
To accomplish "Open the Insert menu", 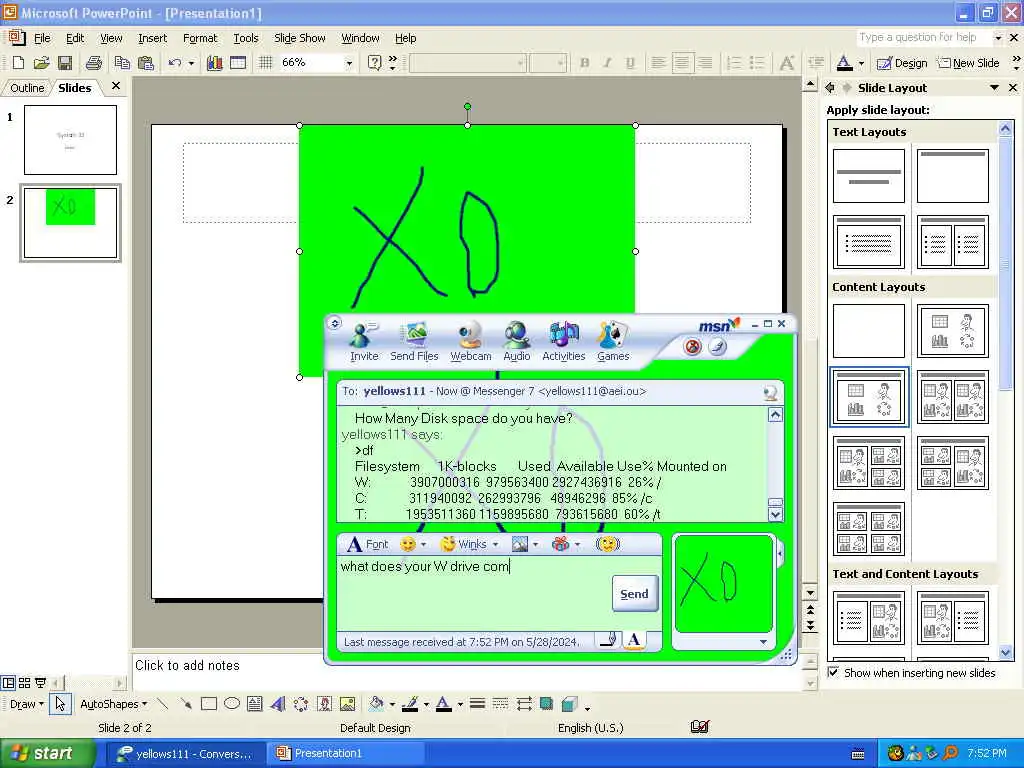I will pos(152,38).
